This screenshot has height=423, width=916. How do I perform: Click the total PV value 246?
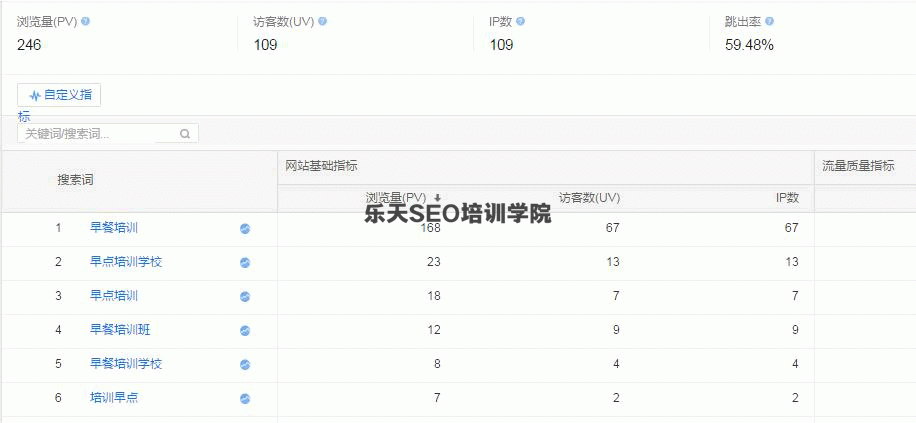[29, 45]
